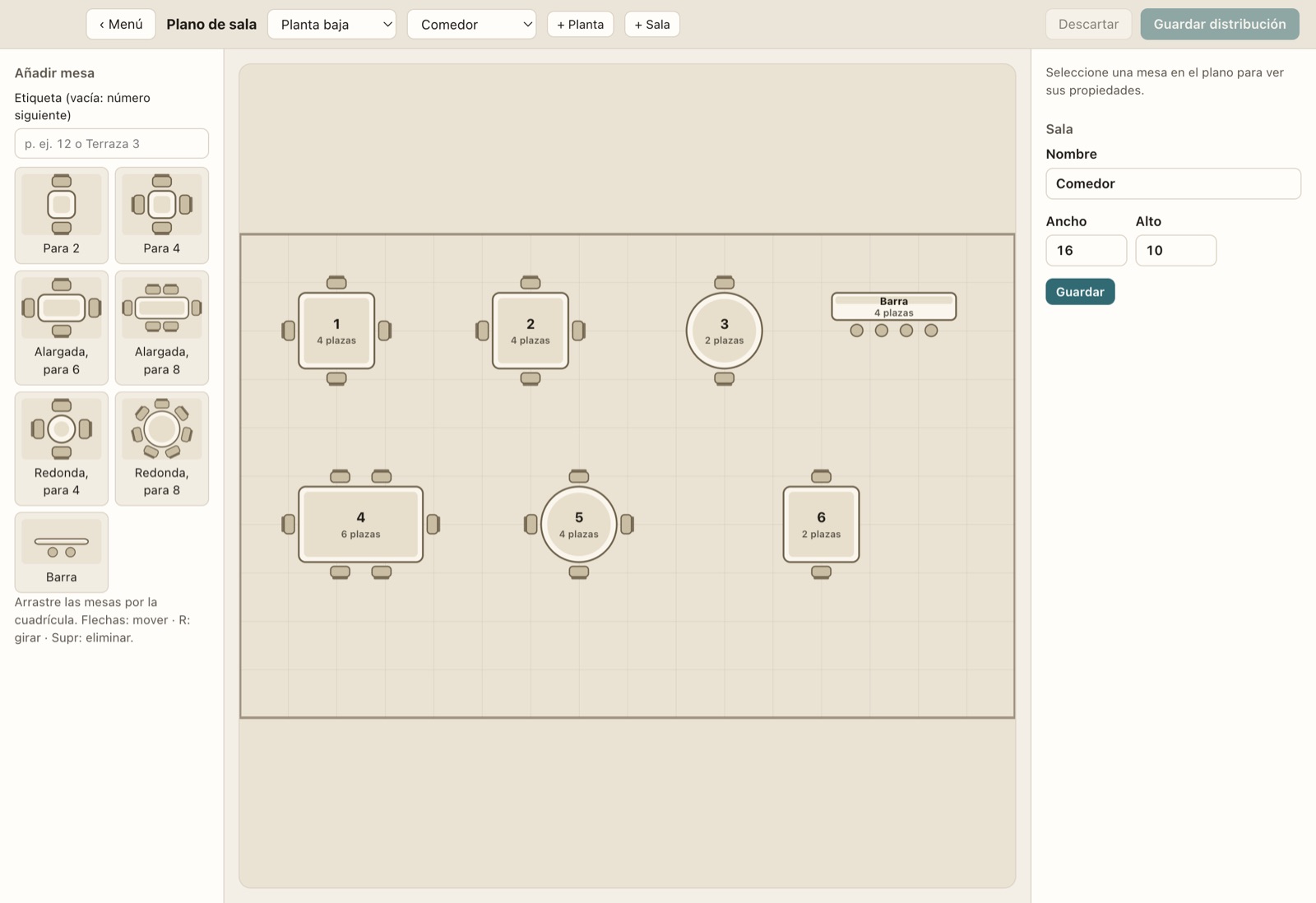The height and width of the screenshot is (903, 1316).
Task: Add a 'Para 4' table from the palette
Action: tap(162, 215)
